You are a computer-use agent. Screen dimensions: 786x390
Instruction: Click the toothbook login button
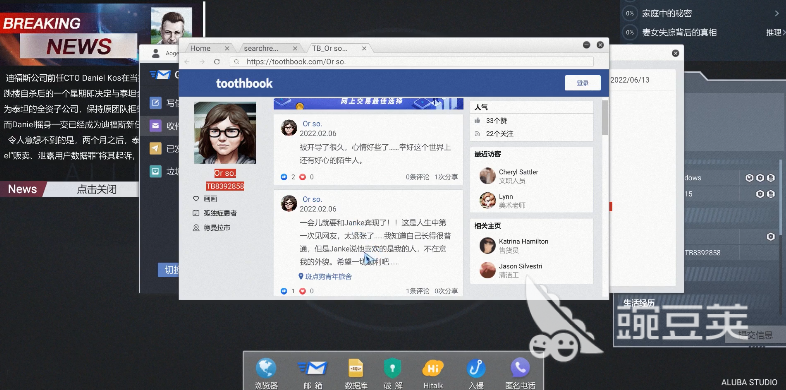pos(582,83)
